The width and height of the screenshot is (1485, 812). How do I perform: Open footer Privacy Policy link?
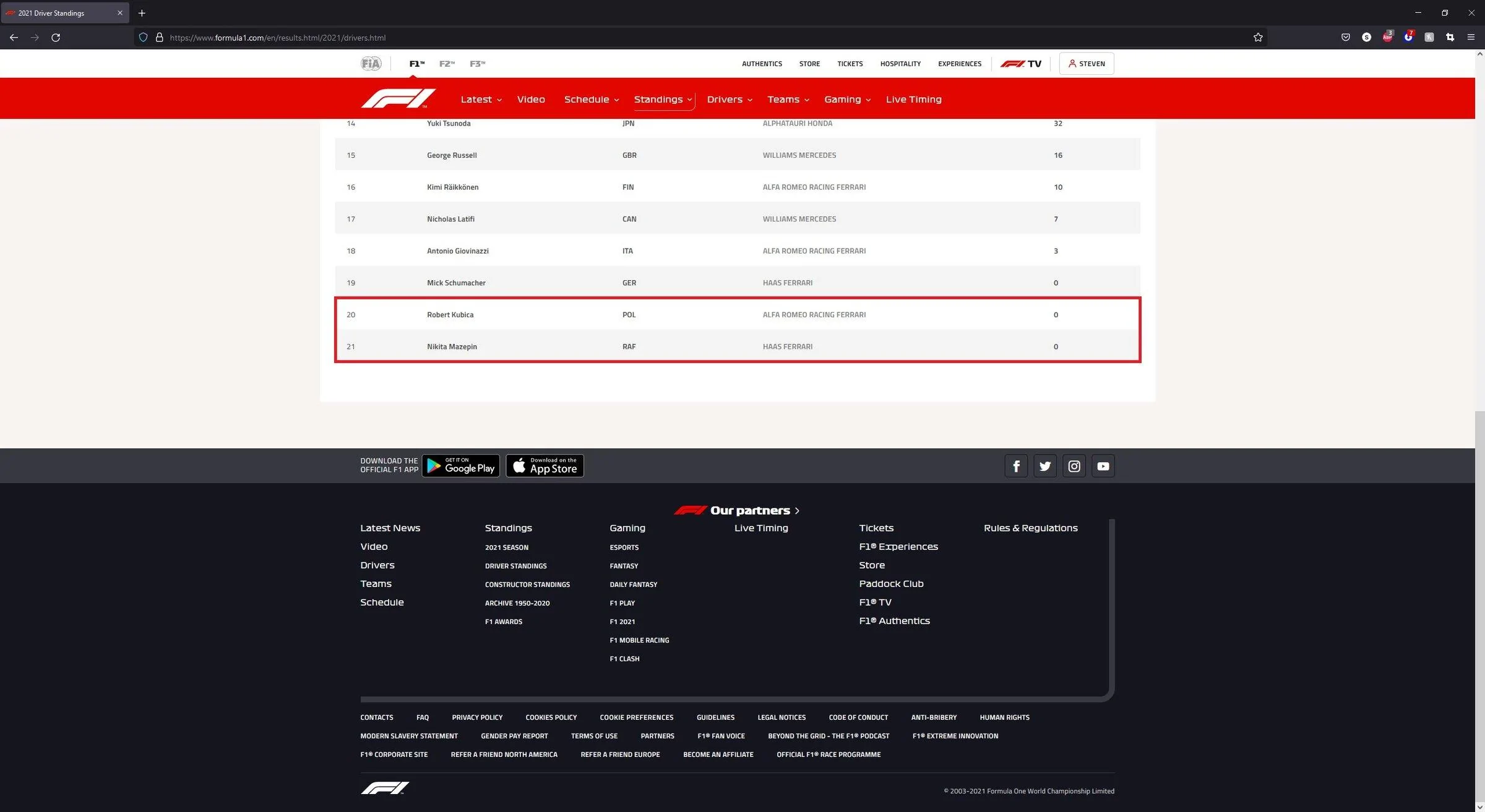point(477,717)
